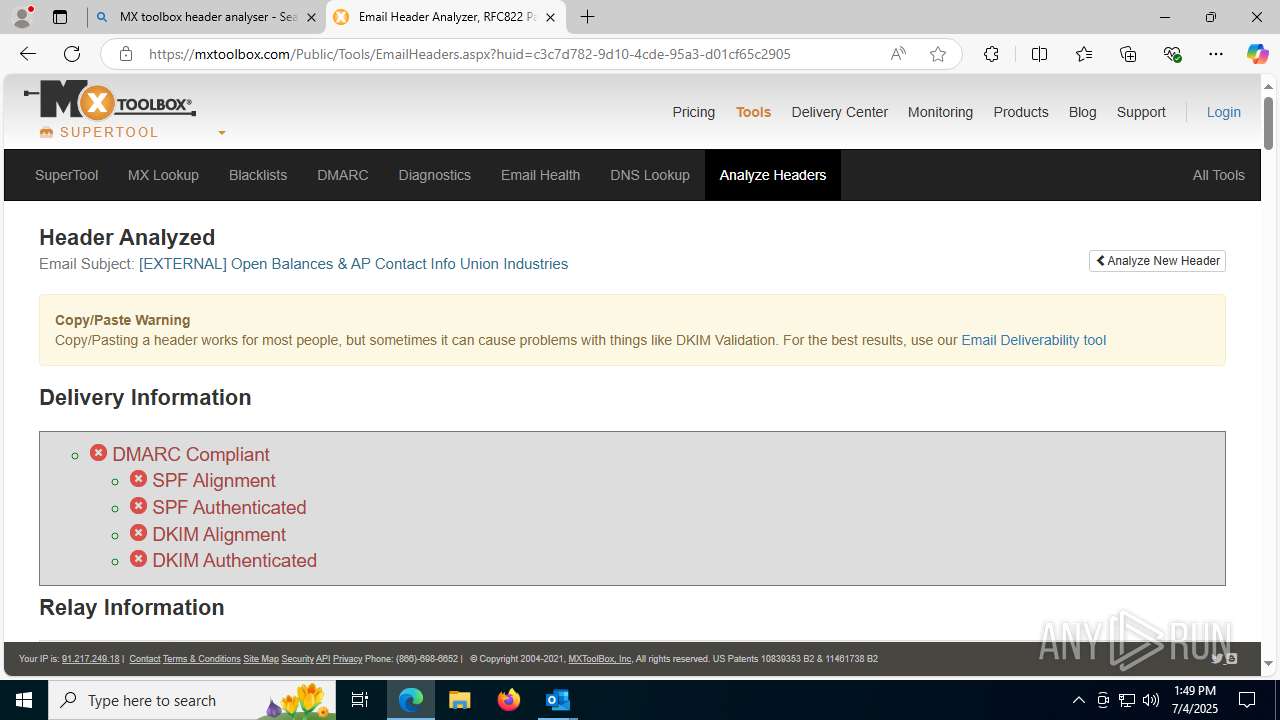This screenshot has height=720, width=1280.
Task: Open the email subject link
Action: (x=353, y=264)
